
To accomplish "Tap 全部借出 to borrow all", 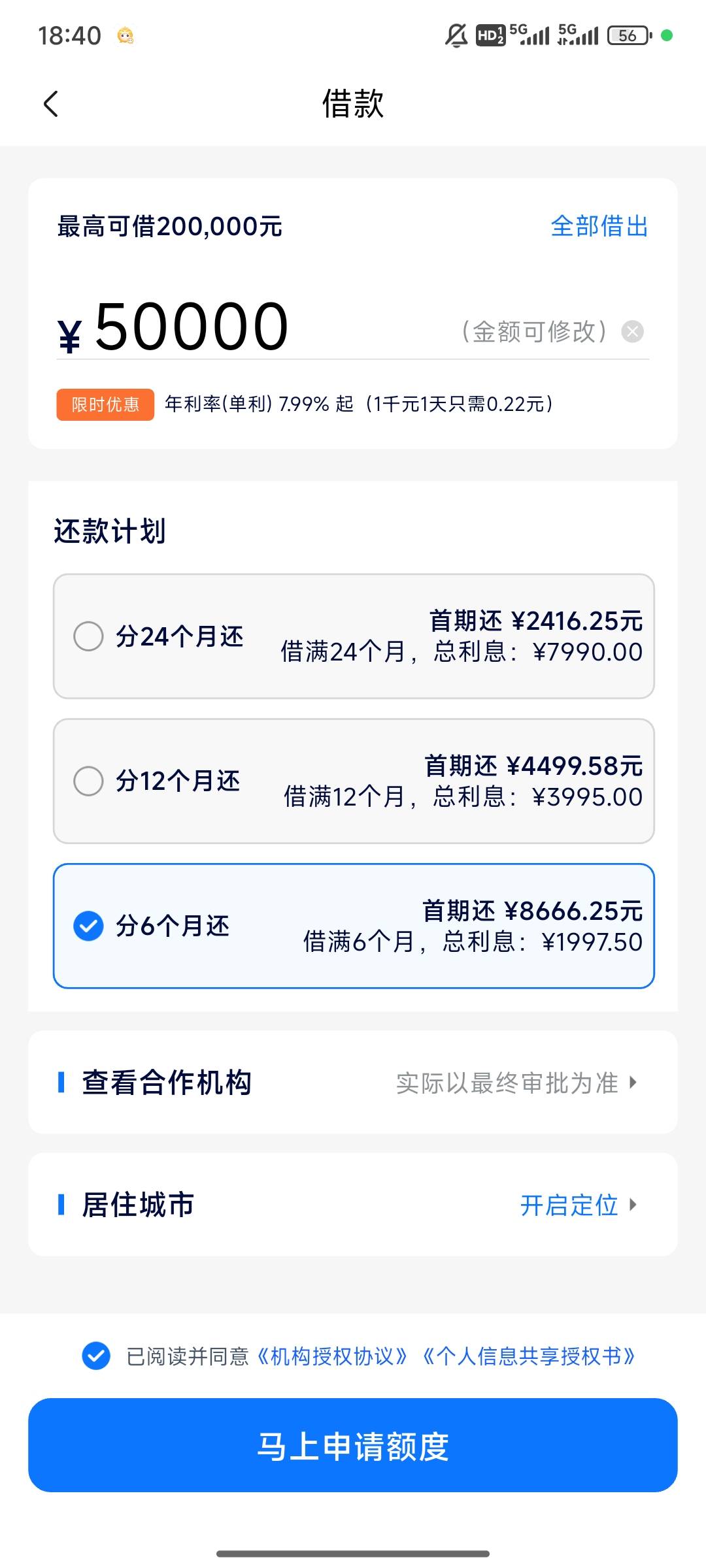I will [599, 226].
